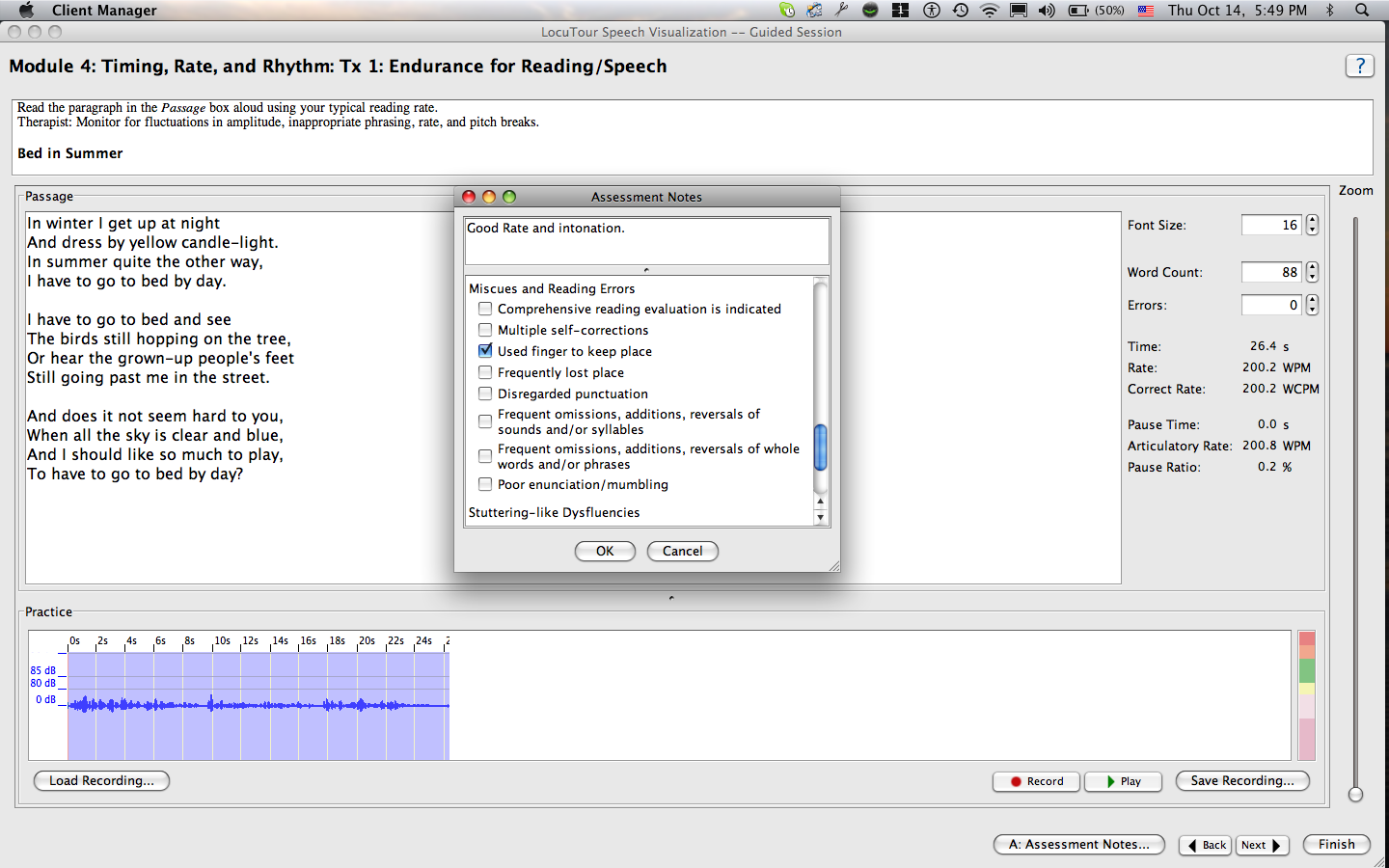The height and width of the screenshot is (868, 1389).
Task: Click the green clock menu bar icon
Action: tap(787, 10)
